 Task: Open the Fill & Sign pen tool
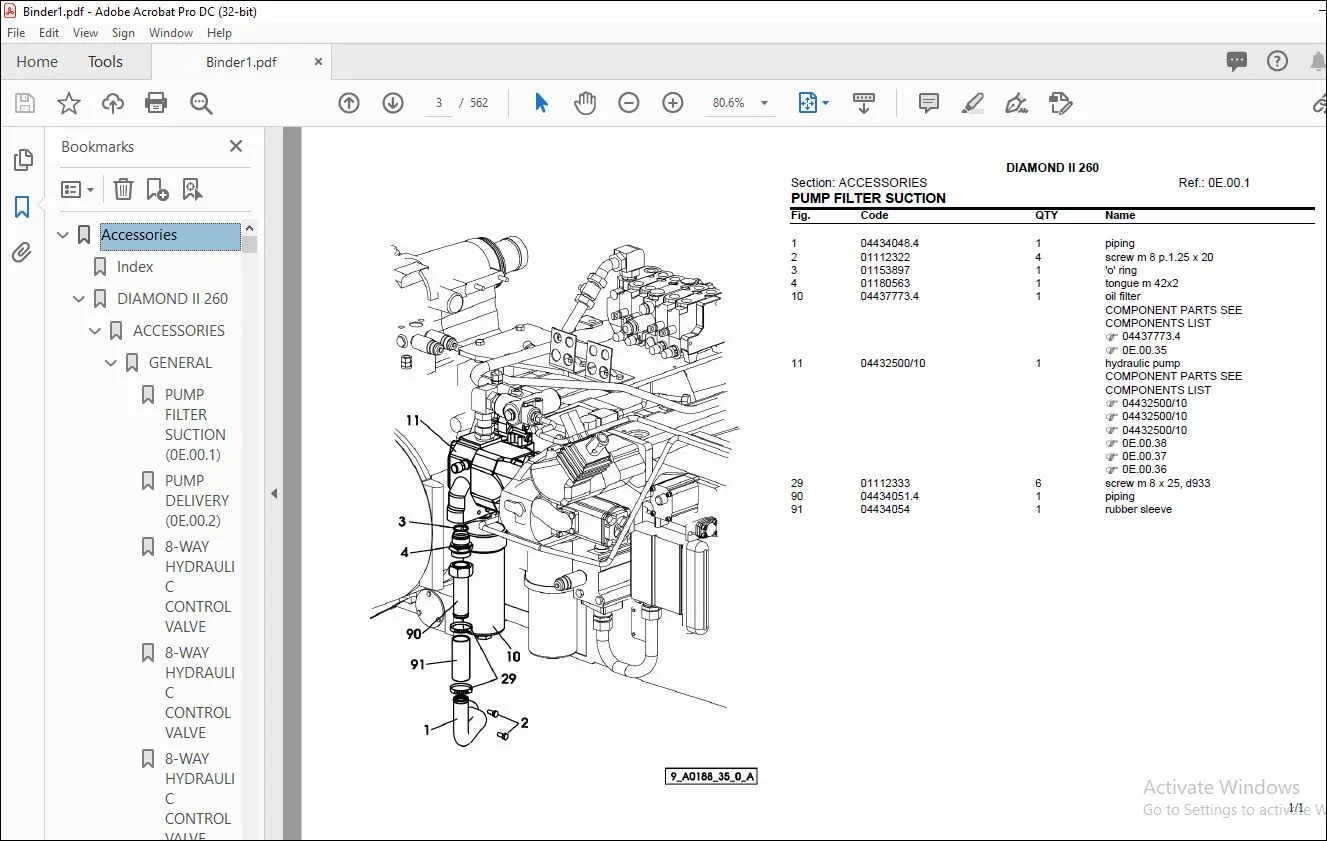coord(1017,103)
